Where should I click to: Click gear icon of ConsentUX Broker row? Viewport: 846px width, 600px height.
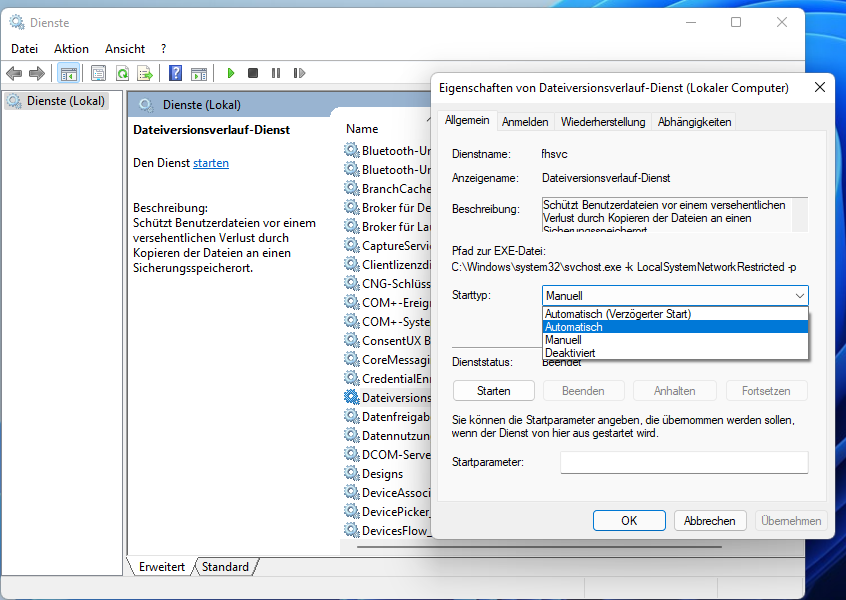pyautogui.click(x=352, y=340)
